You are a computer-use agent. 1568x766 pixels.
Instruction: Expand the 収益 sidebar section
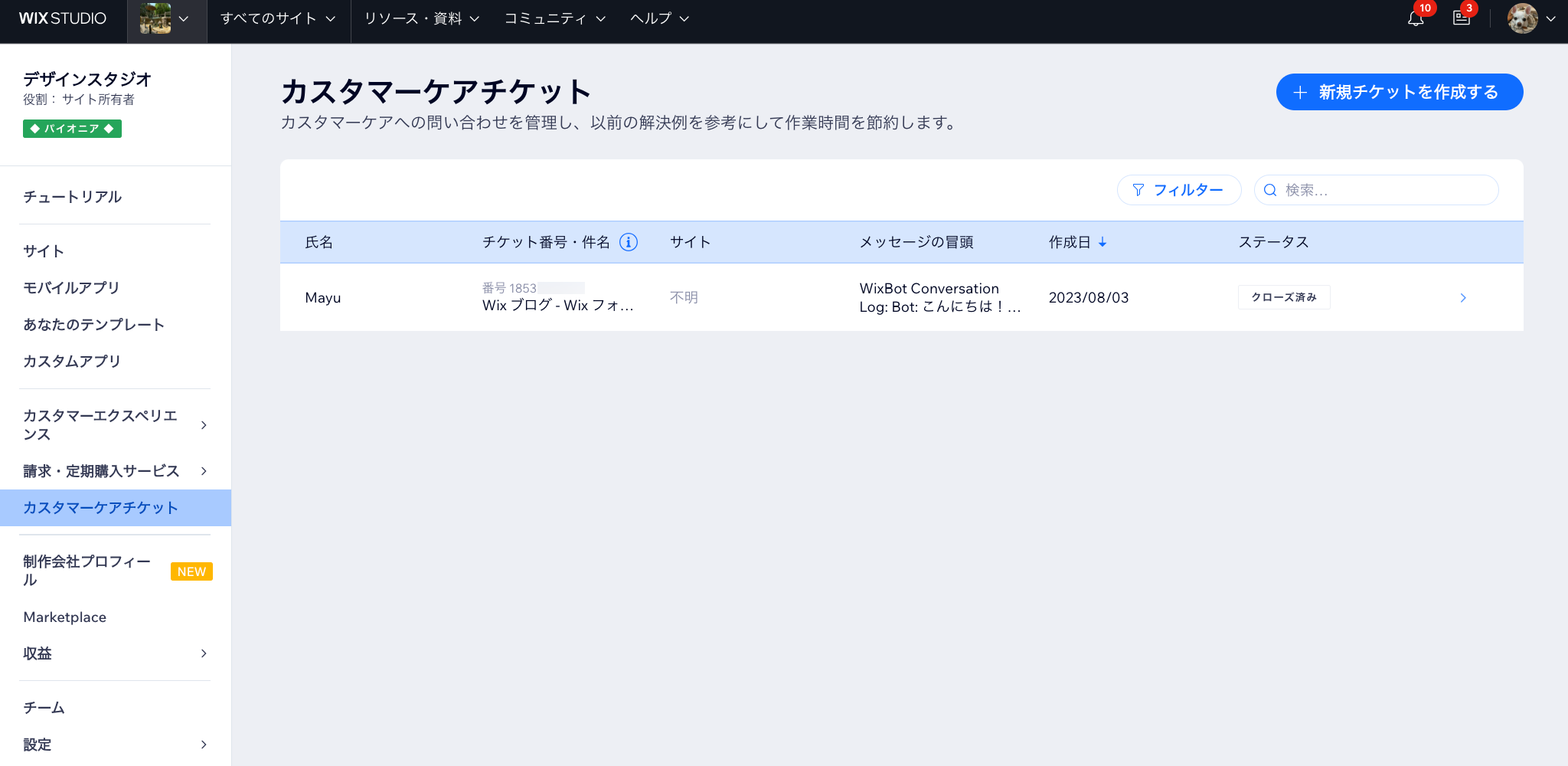(x=115, y=653)
